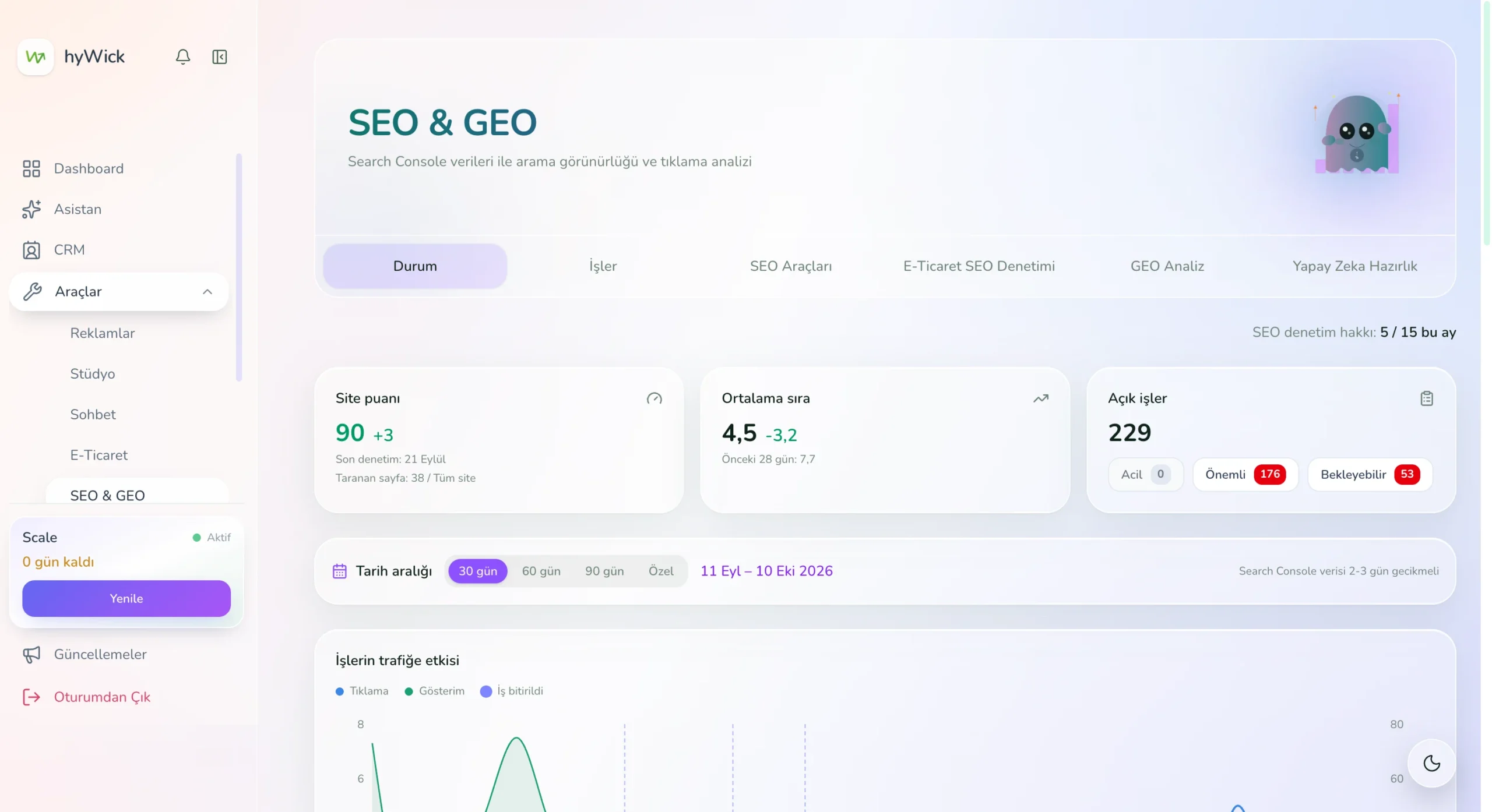The image size is (1492, 812).
Task: Open Stüdyo in sidebar
Action: tap(93, 374)
